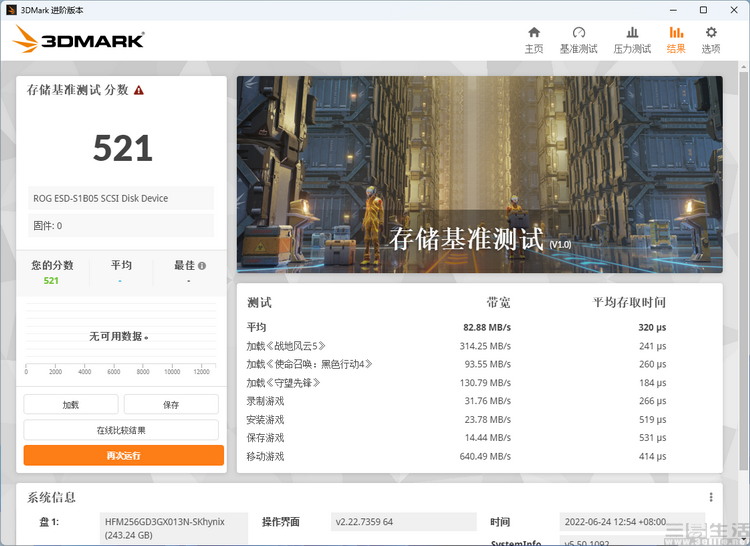This screenshot has height=546, width=750.
Task: Minimize the 3DMark window
Action: pyautogui.click(x=673, y=10)
